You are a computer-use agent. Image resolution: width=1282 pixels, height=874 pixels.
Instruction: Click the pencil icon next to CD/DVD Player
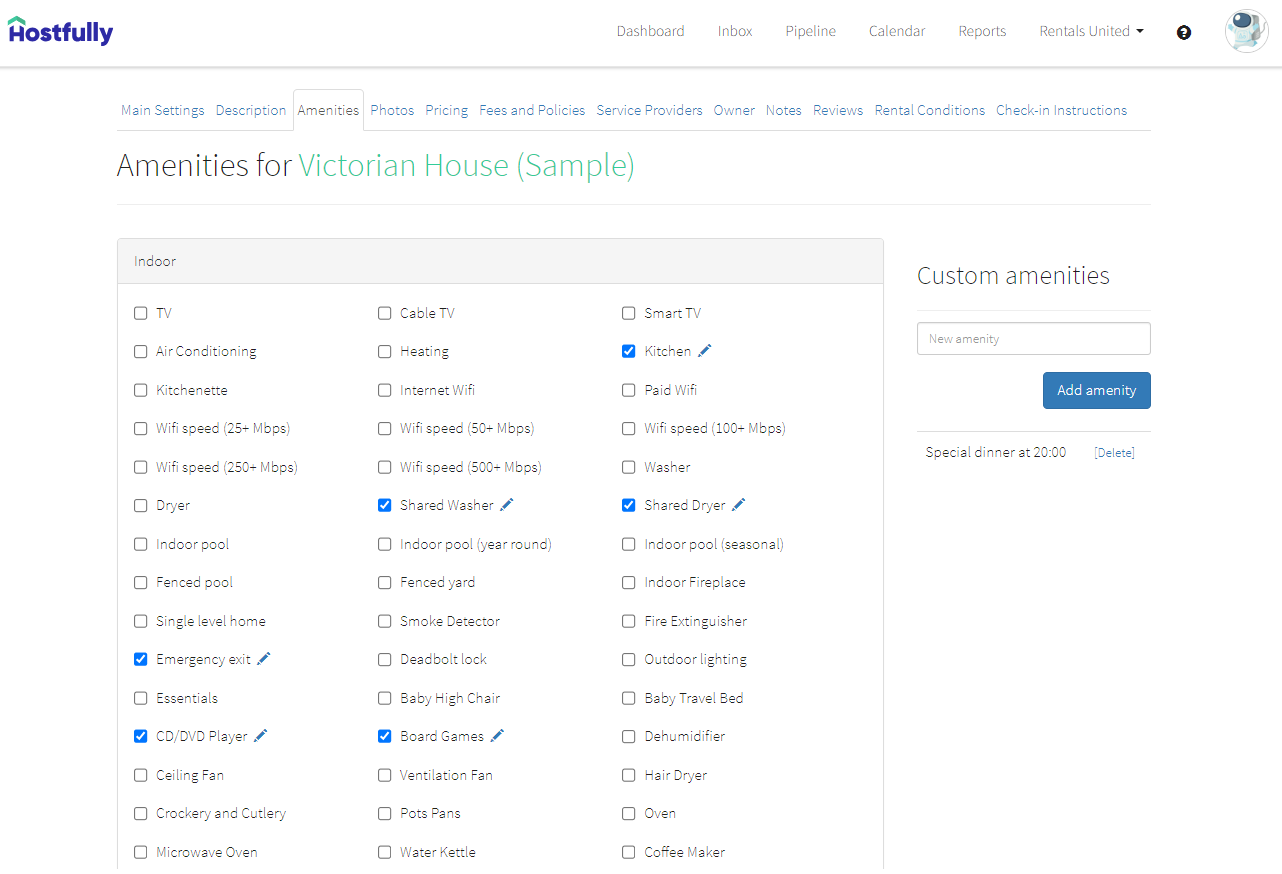[x=261, y=736]
